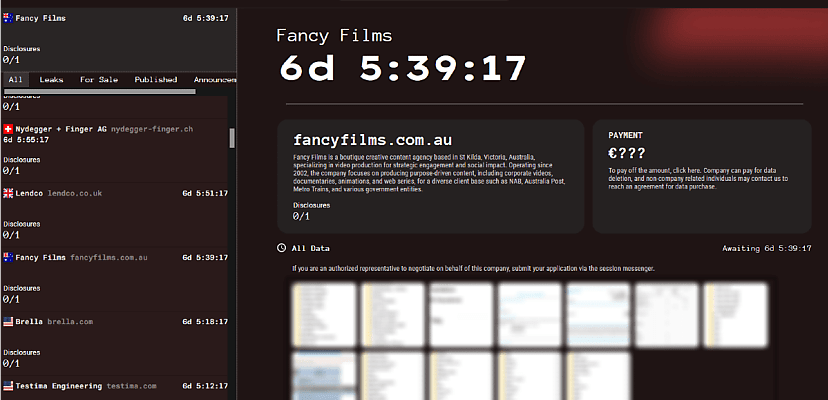
Task: Open the Lendco entry
Action: (x=115, y=215)
